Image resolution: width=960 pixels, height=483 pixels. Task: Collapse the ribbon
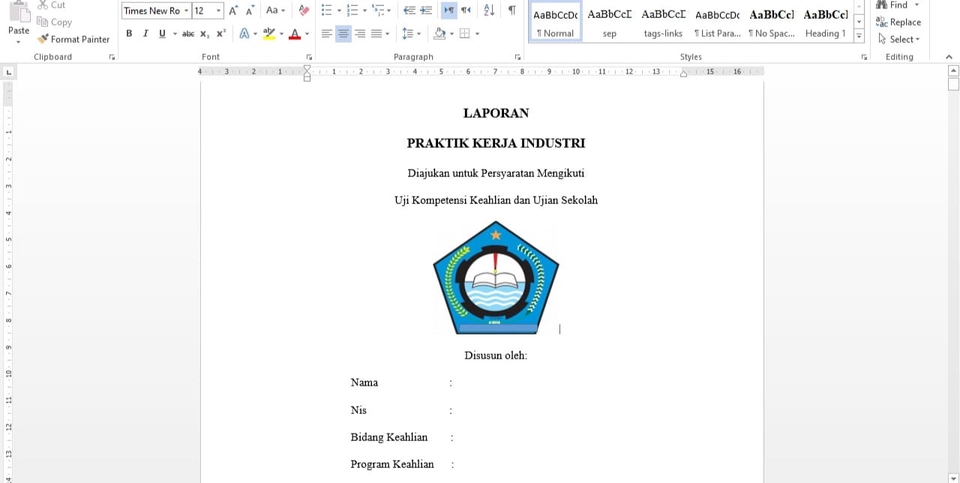click(949, 57)
